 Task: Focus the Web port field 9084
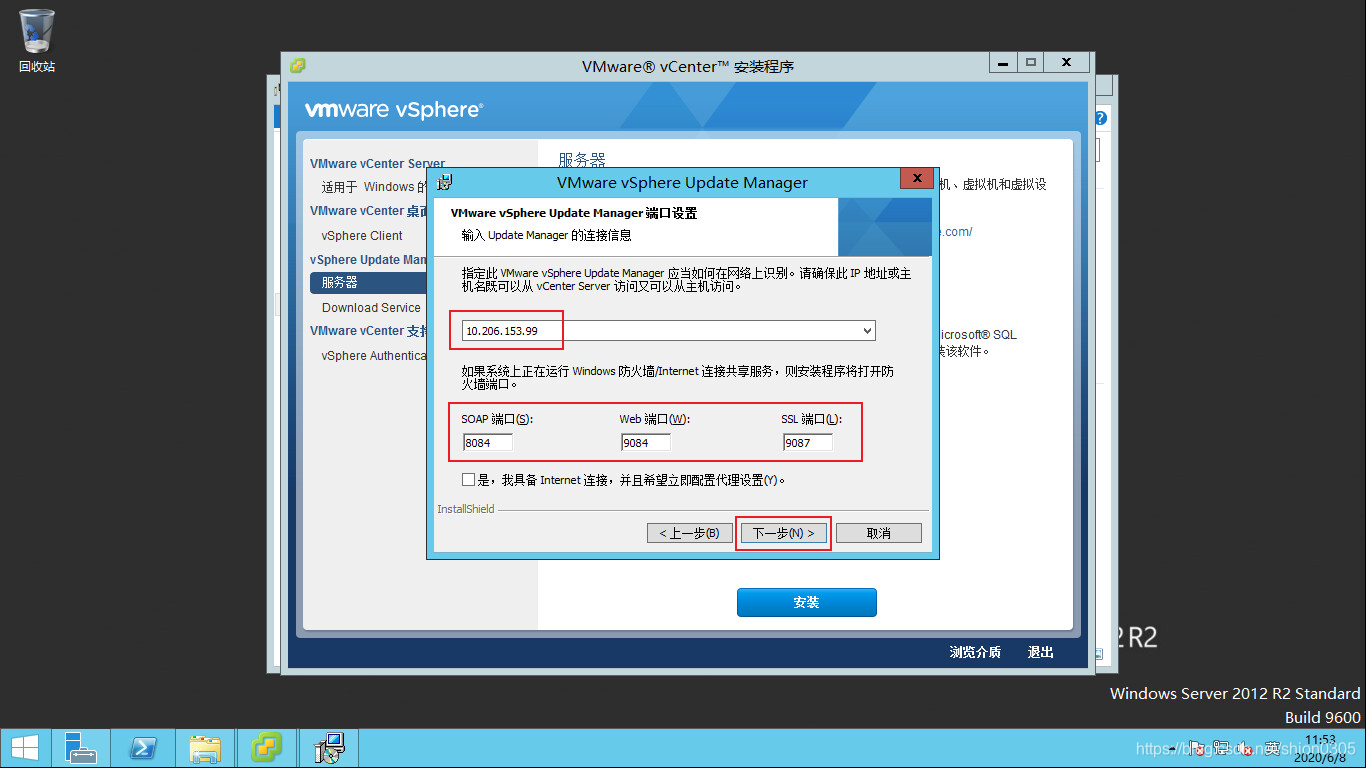pyautogui.click(x=645, y=442)
